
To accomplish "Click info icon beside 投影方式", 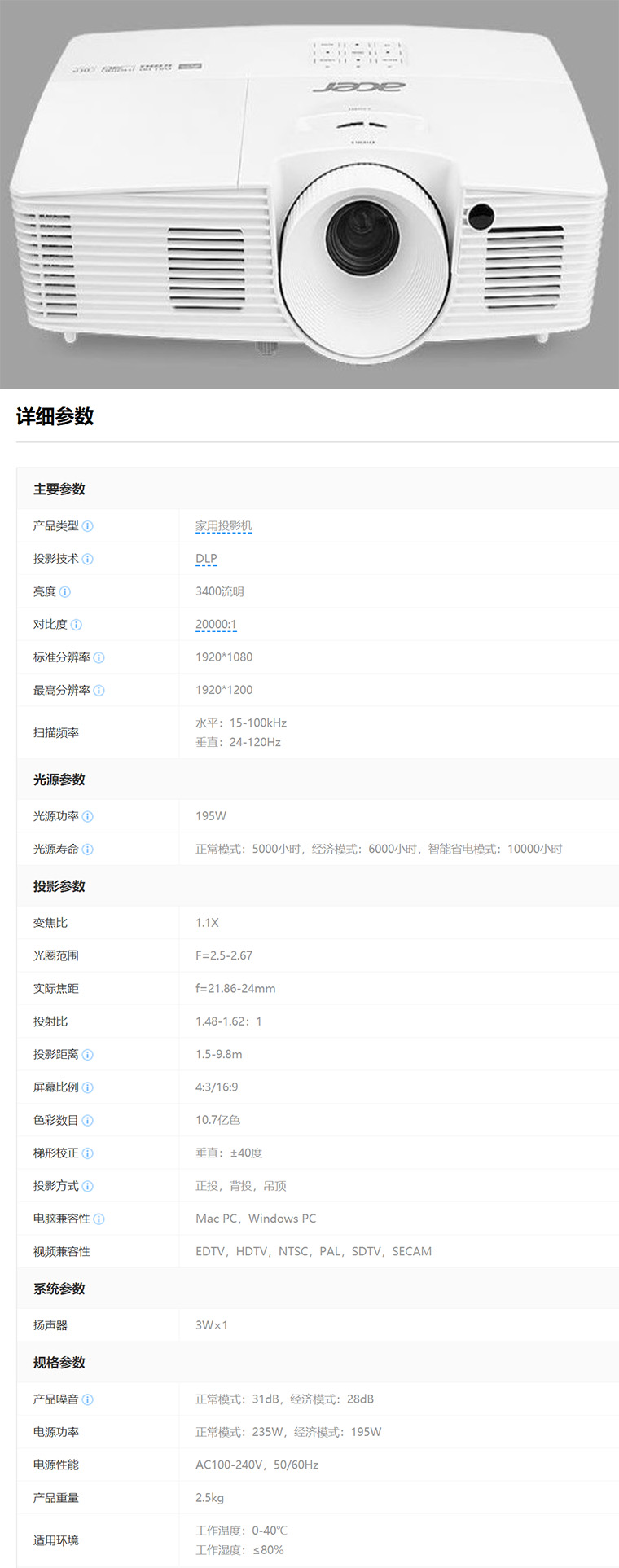I will (x=88, y=1186).
